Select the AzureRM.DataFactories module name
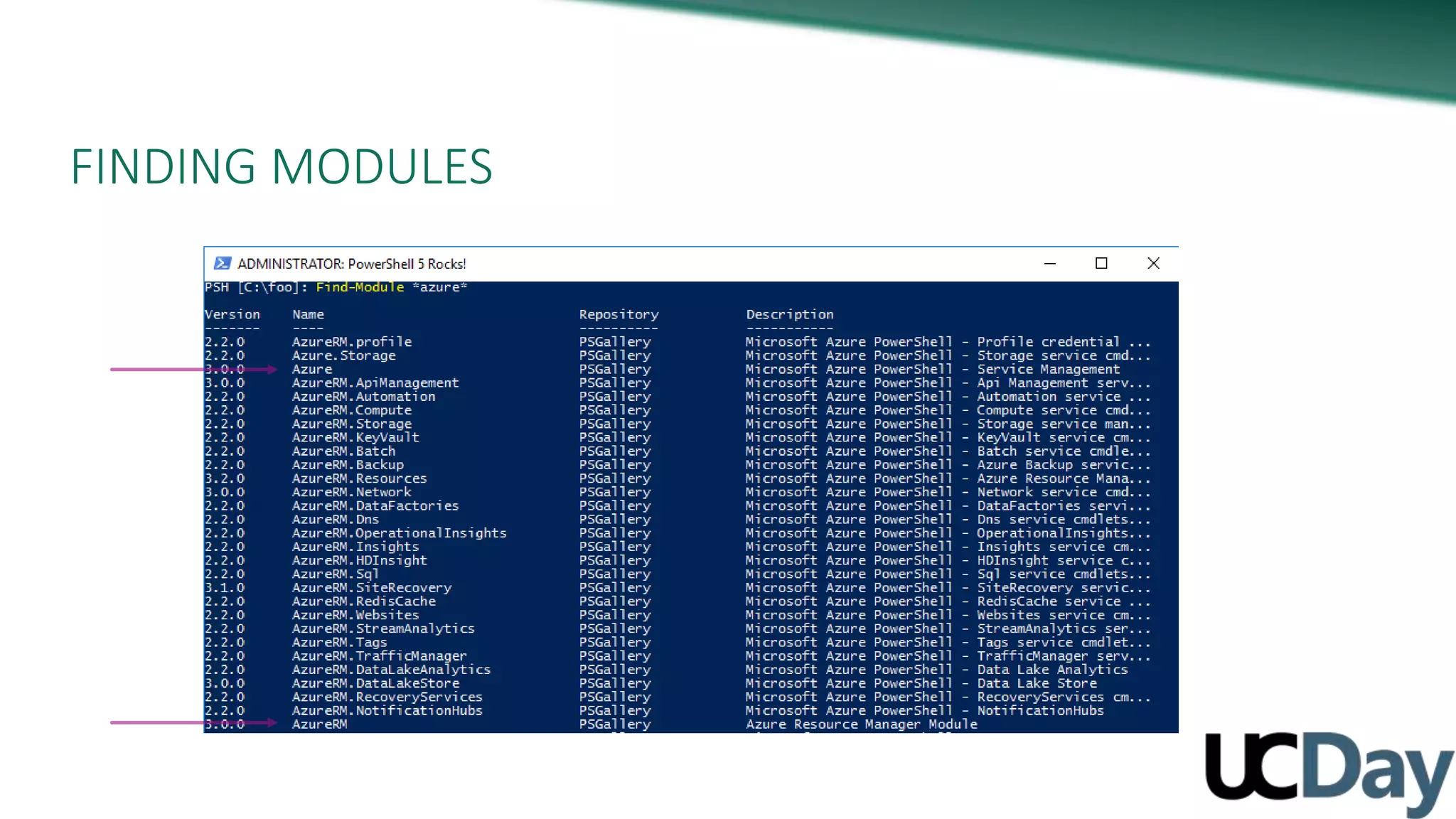 tap(375, 505)
